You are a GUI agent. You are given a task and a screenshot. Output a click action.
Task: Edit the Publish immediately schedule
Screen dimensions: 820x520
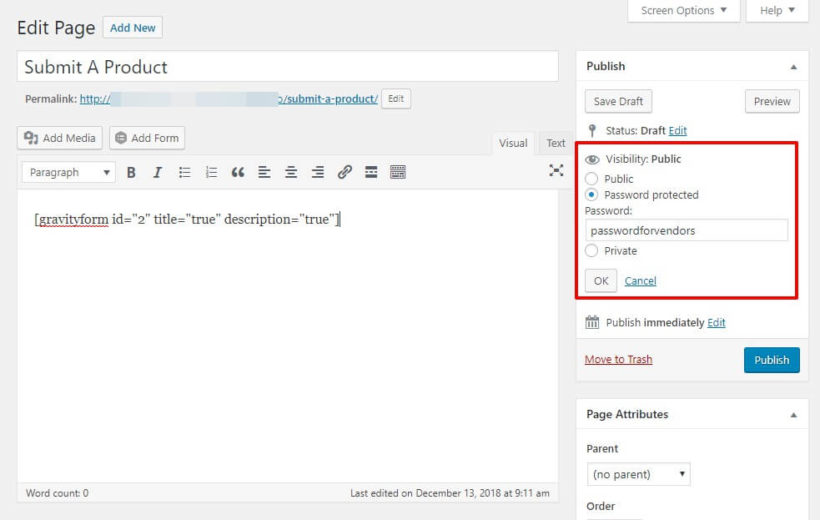(x=716, y=322)
